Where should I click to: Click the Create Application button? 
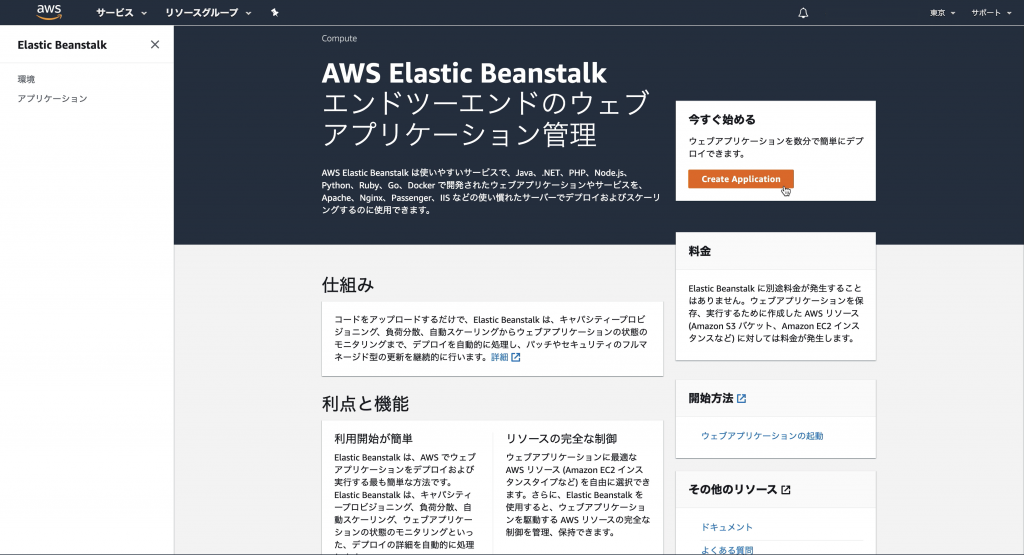[x=741, y=179]
